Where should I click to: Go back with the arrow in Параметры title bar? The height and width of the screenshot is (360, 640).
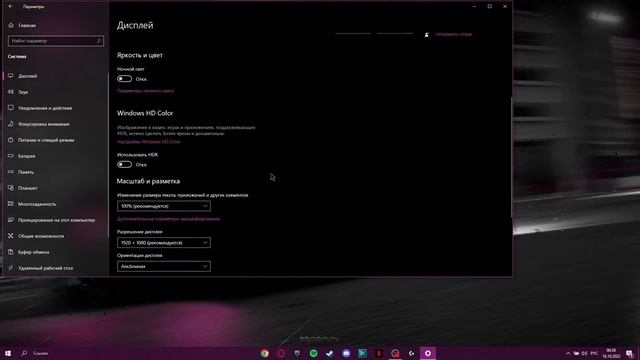(10, 7)
